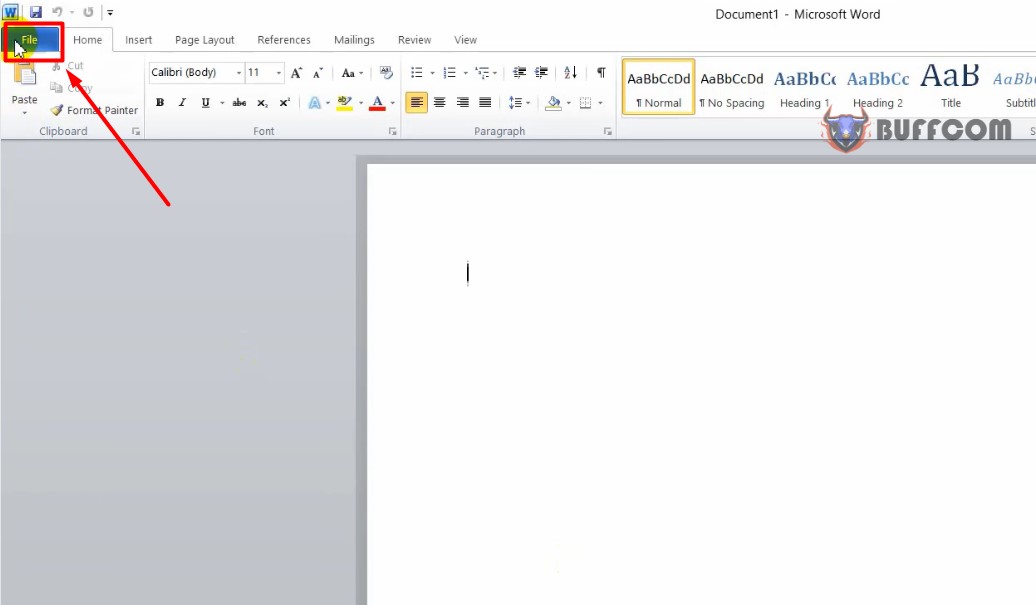This screenshot has height=605, width=1036.
Task: Apply paragraph shading fill color
Action: [554, 102]
